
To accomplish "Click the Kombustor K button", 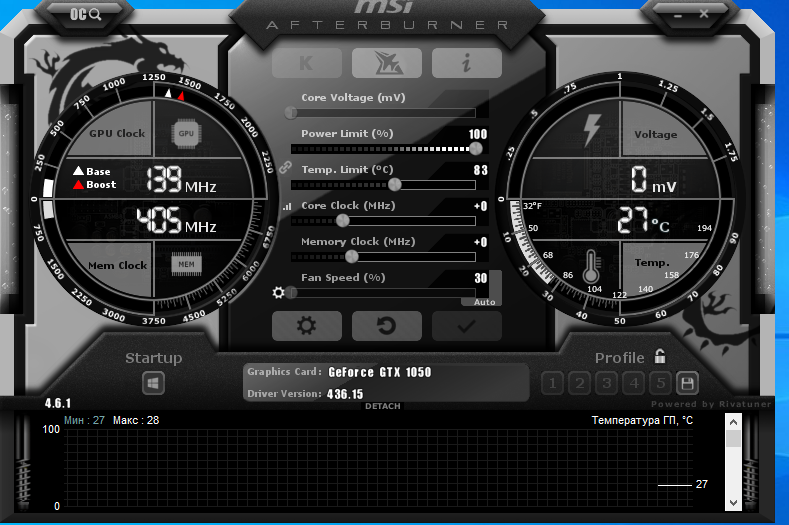I will (x=306, y=63).
